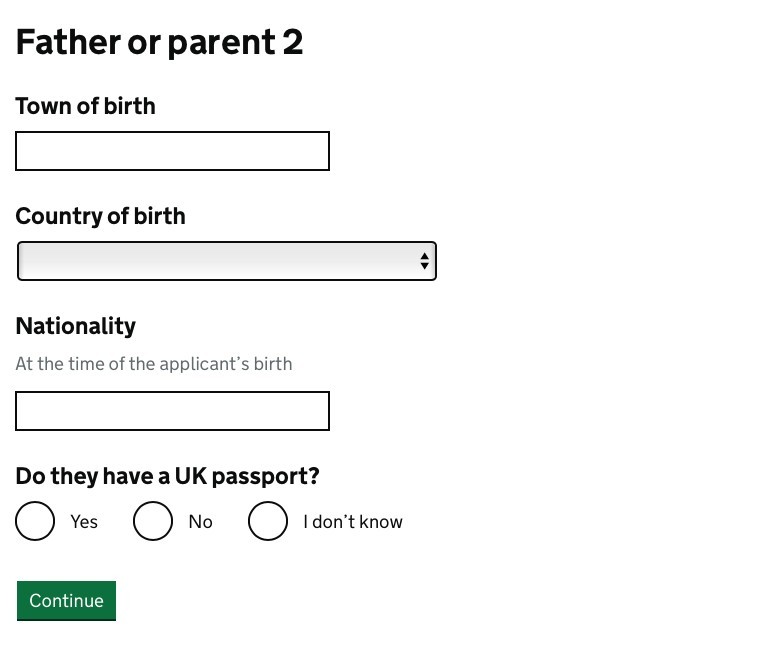Viewport: 760px width, 664px height.
Task: Click the Nationality label text
Action: (x=75, y=326)
